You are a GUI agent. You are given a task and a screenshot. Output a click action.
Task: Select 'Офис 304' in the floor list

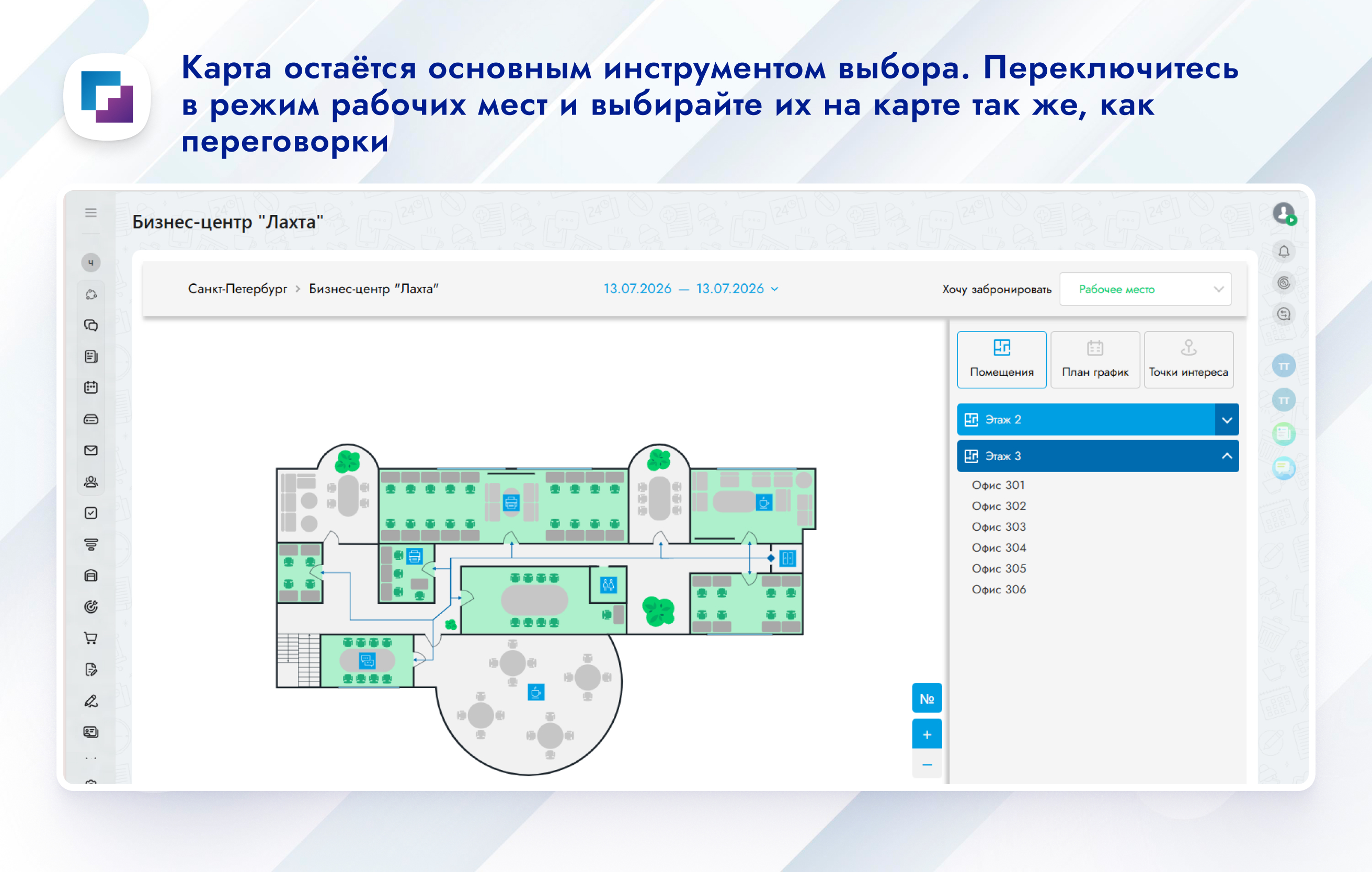[x=999, y=548]
